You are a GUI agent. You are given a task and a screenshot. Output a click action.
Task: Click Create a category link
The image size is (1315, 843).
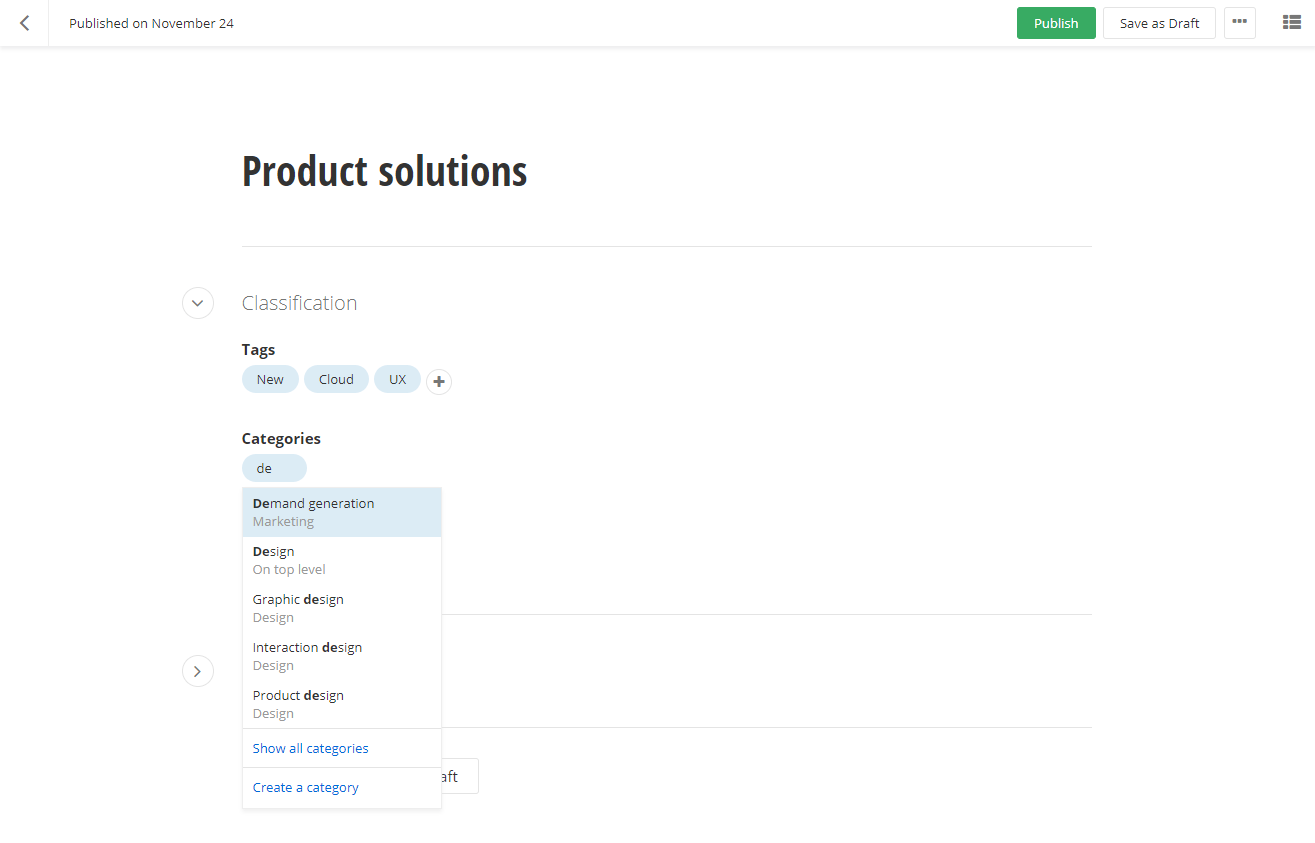[305, 788]
